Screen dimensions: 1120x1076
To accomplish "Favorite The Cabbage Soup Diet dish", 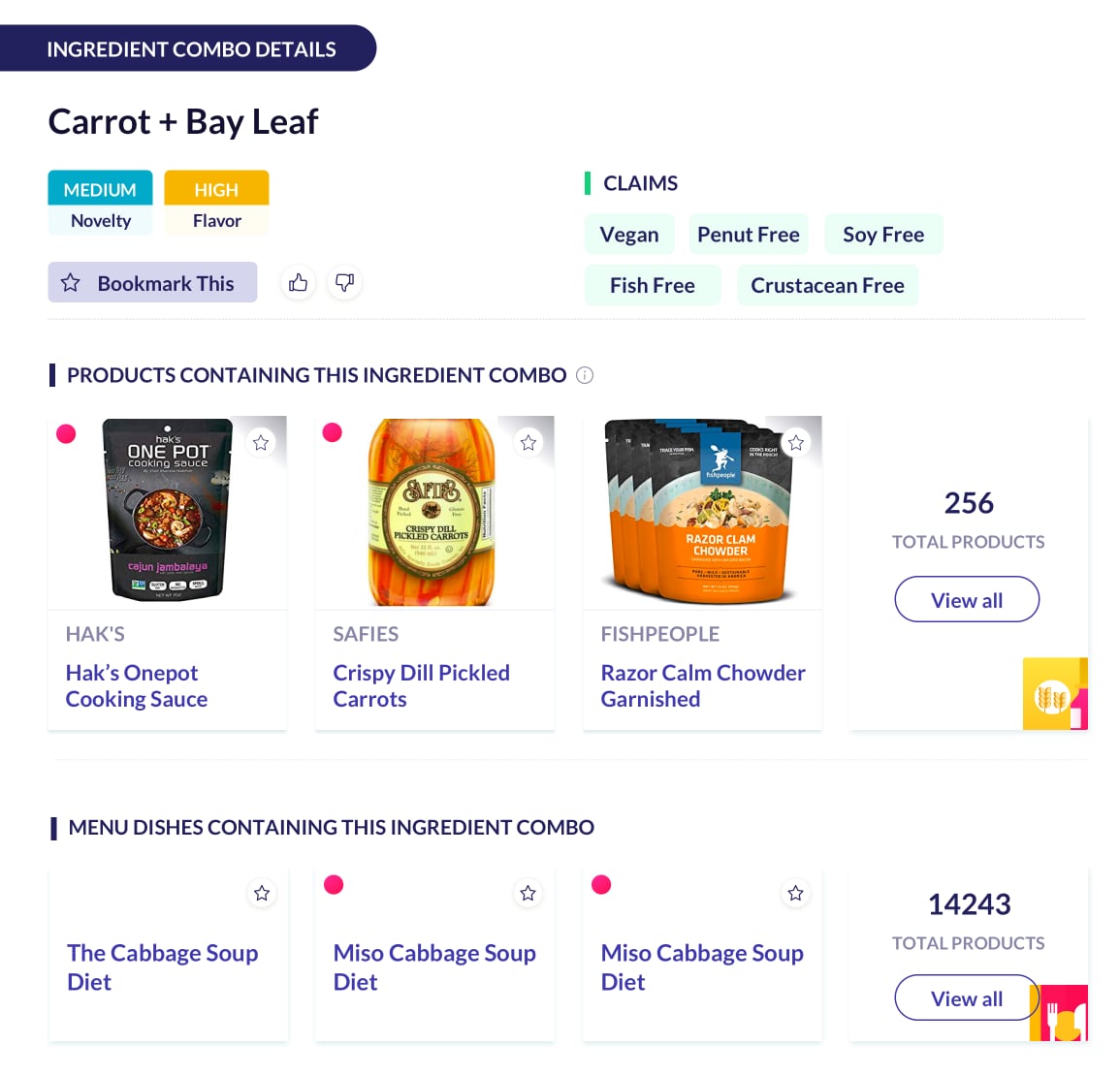I will [x=262, y=894].
